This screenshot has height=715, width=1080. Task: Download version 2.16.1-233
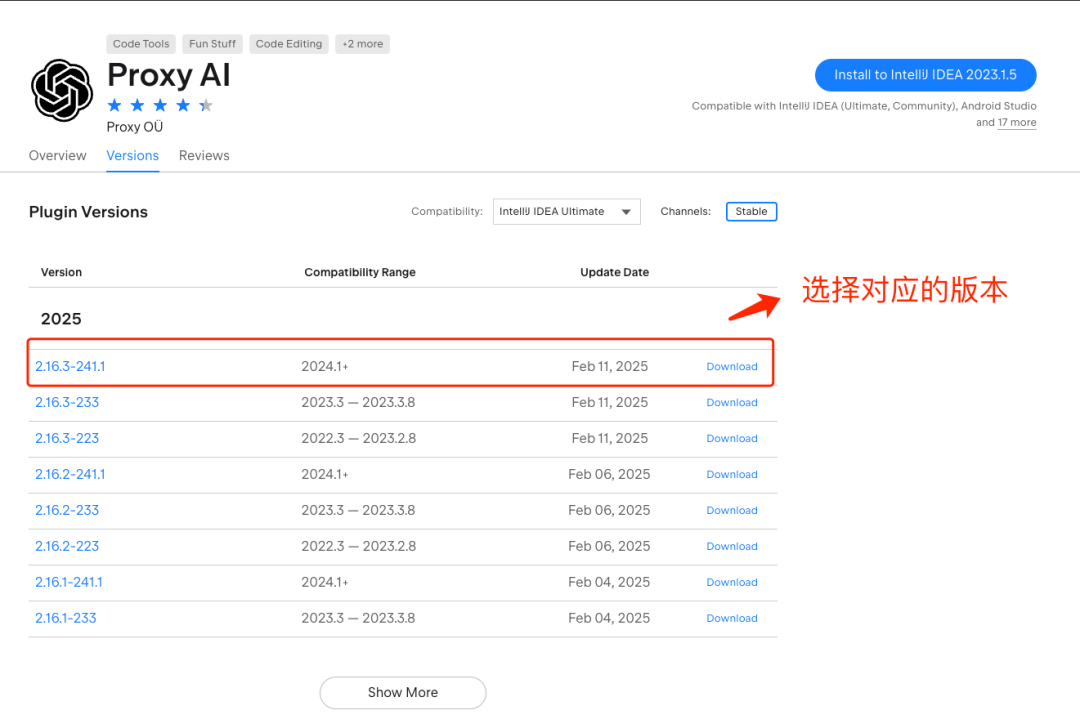pyautogui.click(x=731, y=618)
